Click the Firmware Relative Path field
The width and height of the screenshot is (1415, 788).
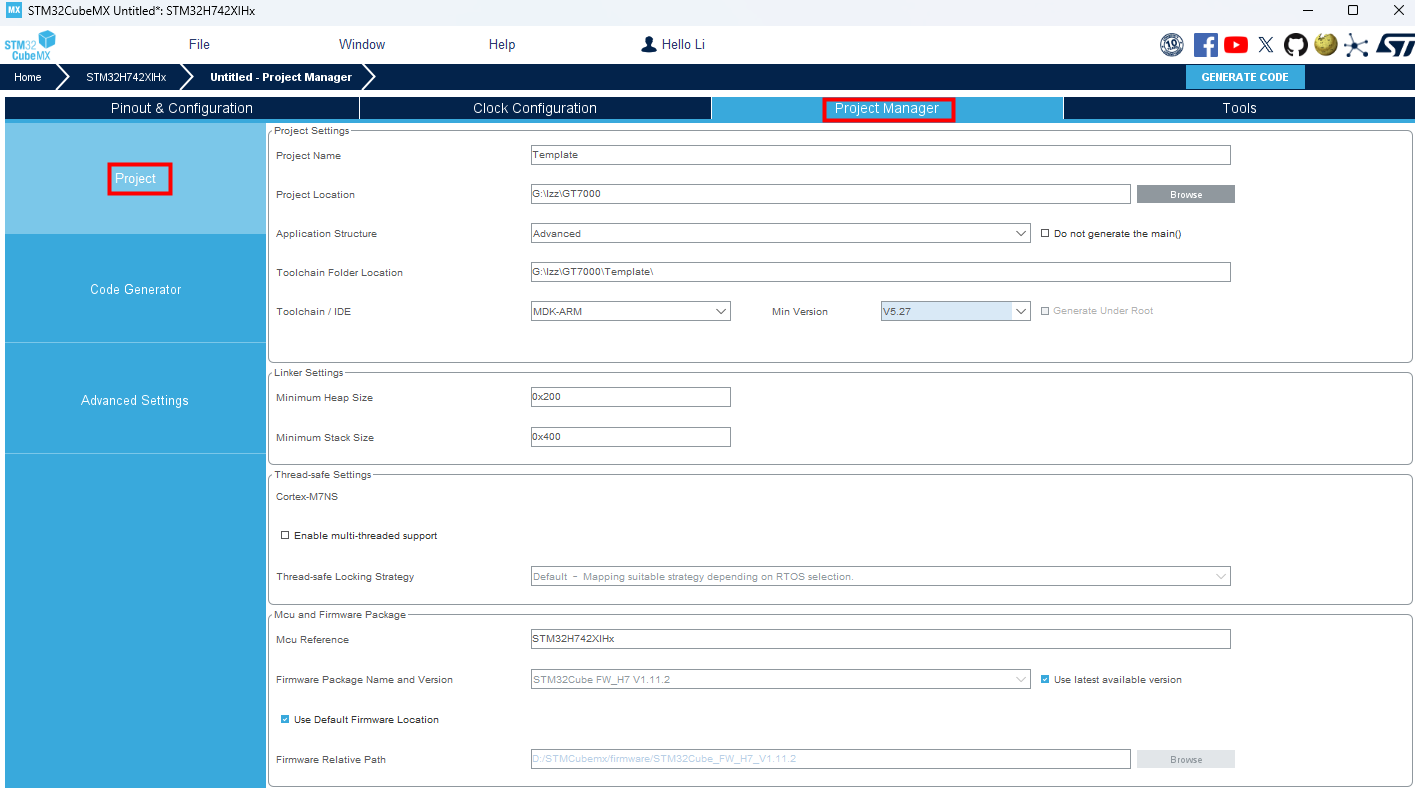830,759
